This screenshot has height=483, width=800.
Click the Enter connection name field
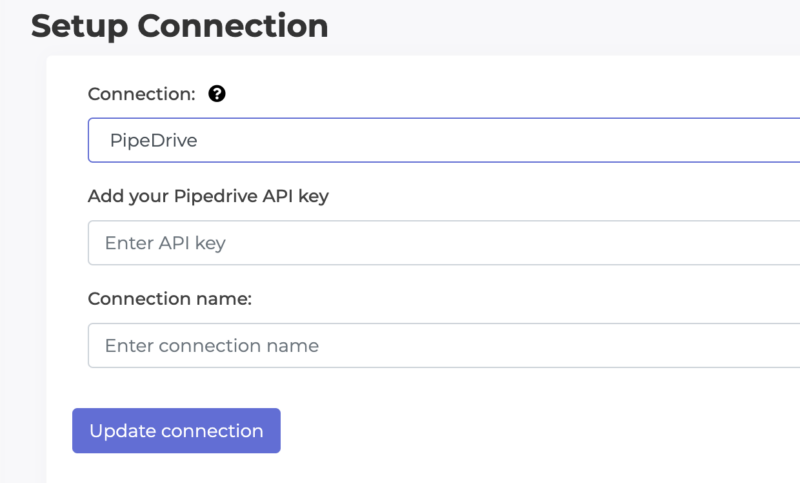pos(444,345)
